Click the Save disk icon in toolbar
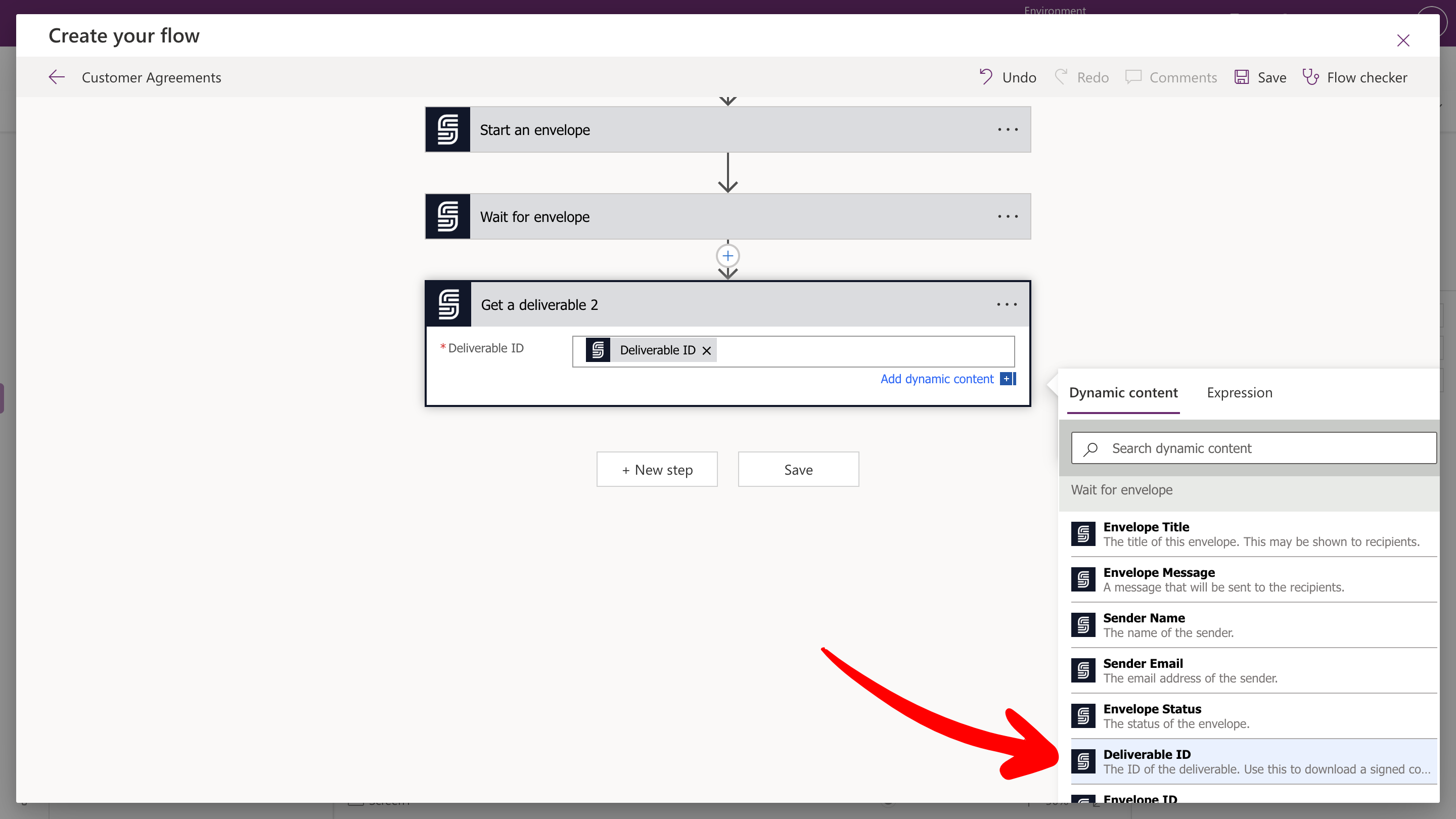 tap(1241, 77)
